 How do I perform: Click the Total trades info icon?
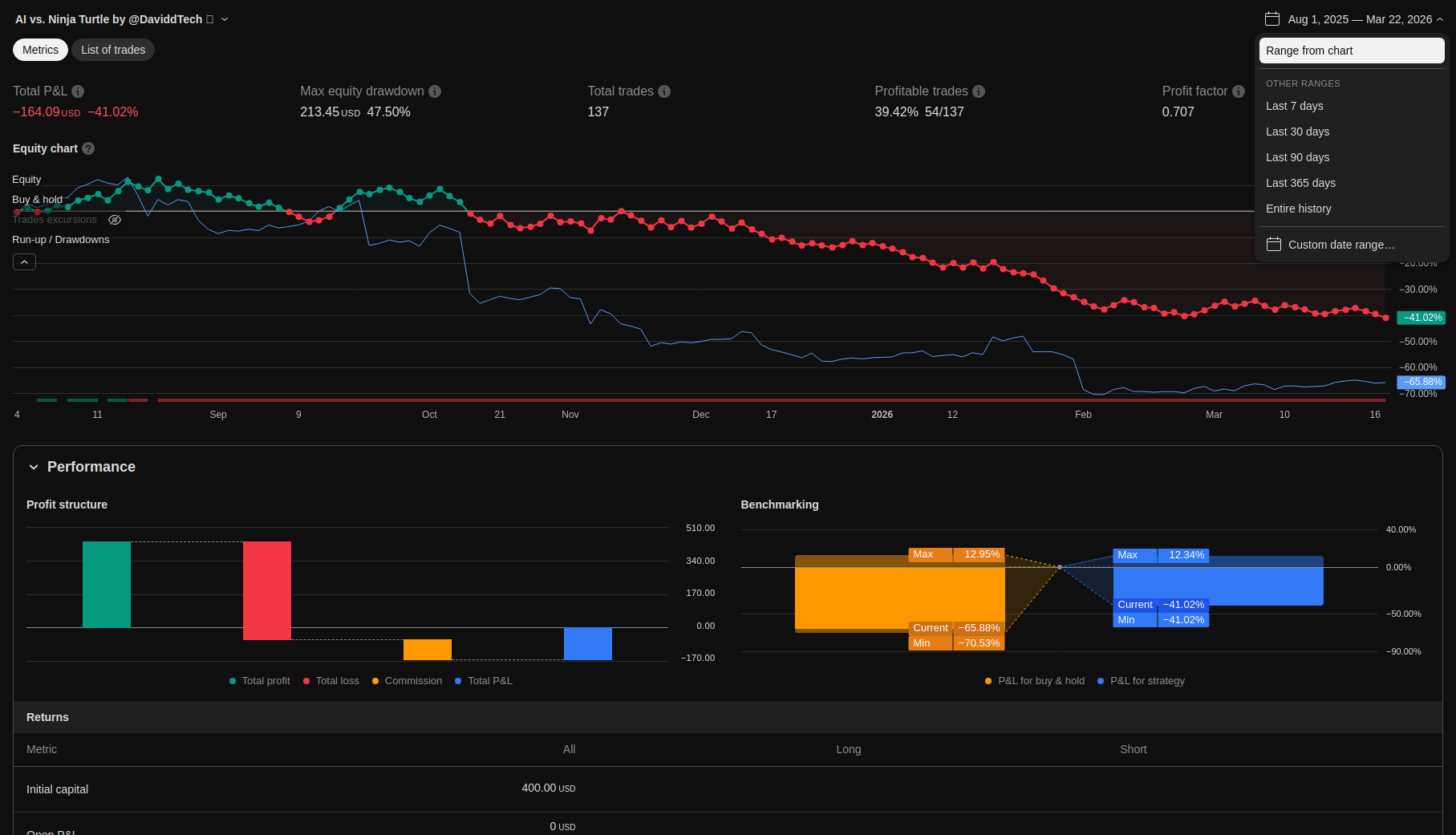click(x=664, y=91)
